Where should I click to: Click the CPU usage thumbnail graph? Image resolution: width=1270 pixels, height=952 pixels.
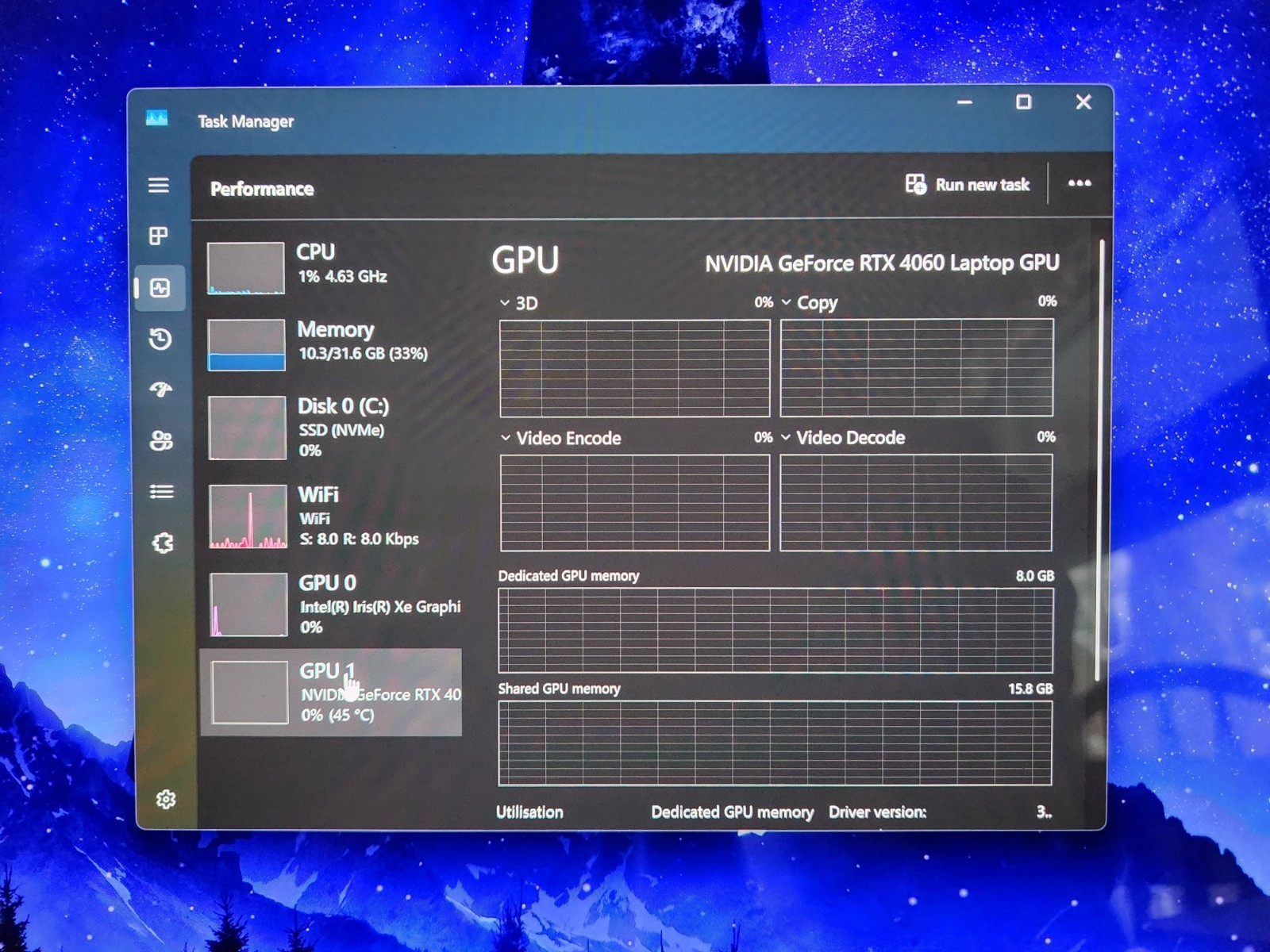[246, 268]
